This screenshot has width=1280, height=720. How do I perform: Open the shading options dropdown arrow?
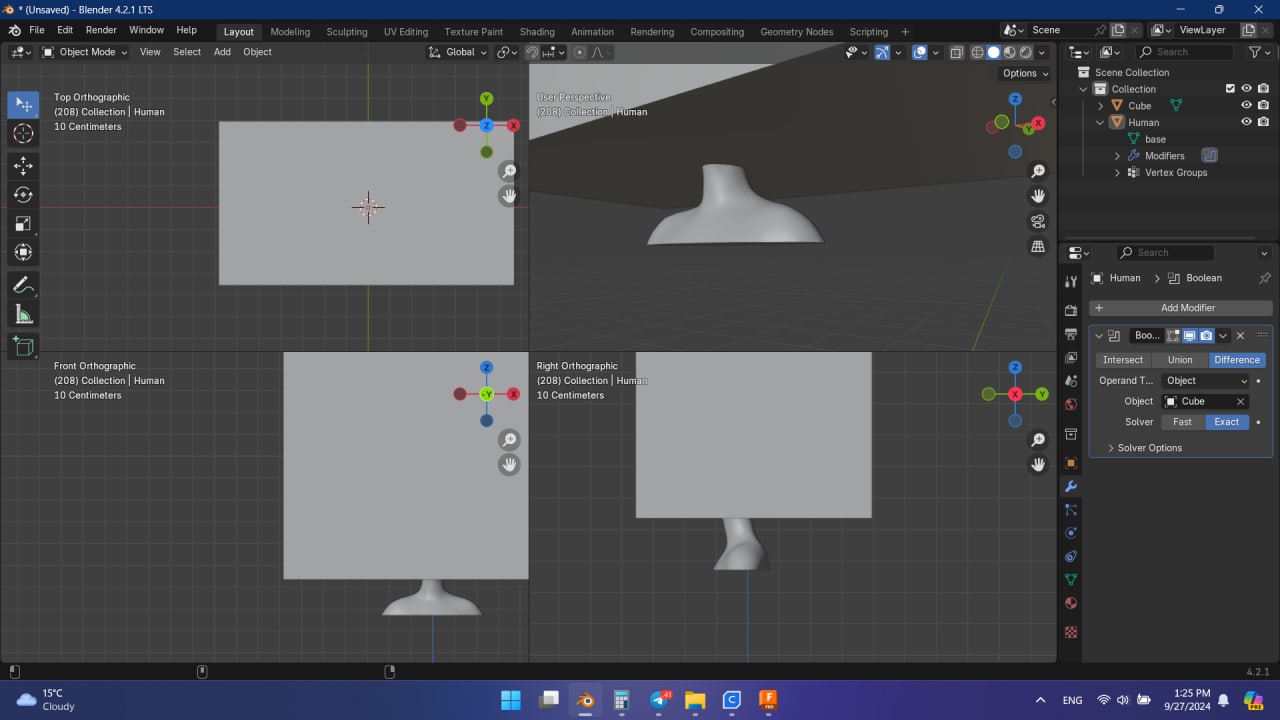click(1043, 52)
